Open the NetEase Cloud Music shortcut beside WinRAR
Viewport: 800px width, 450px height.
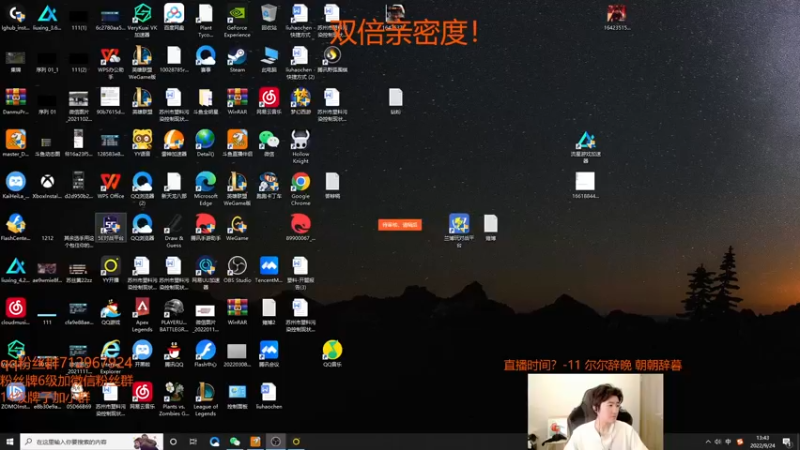point(269,101)
